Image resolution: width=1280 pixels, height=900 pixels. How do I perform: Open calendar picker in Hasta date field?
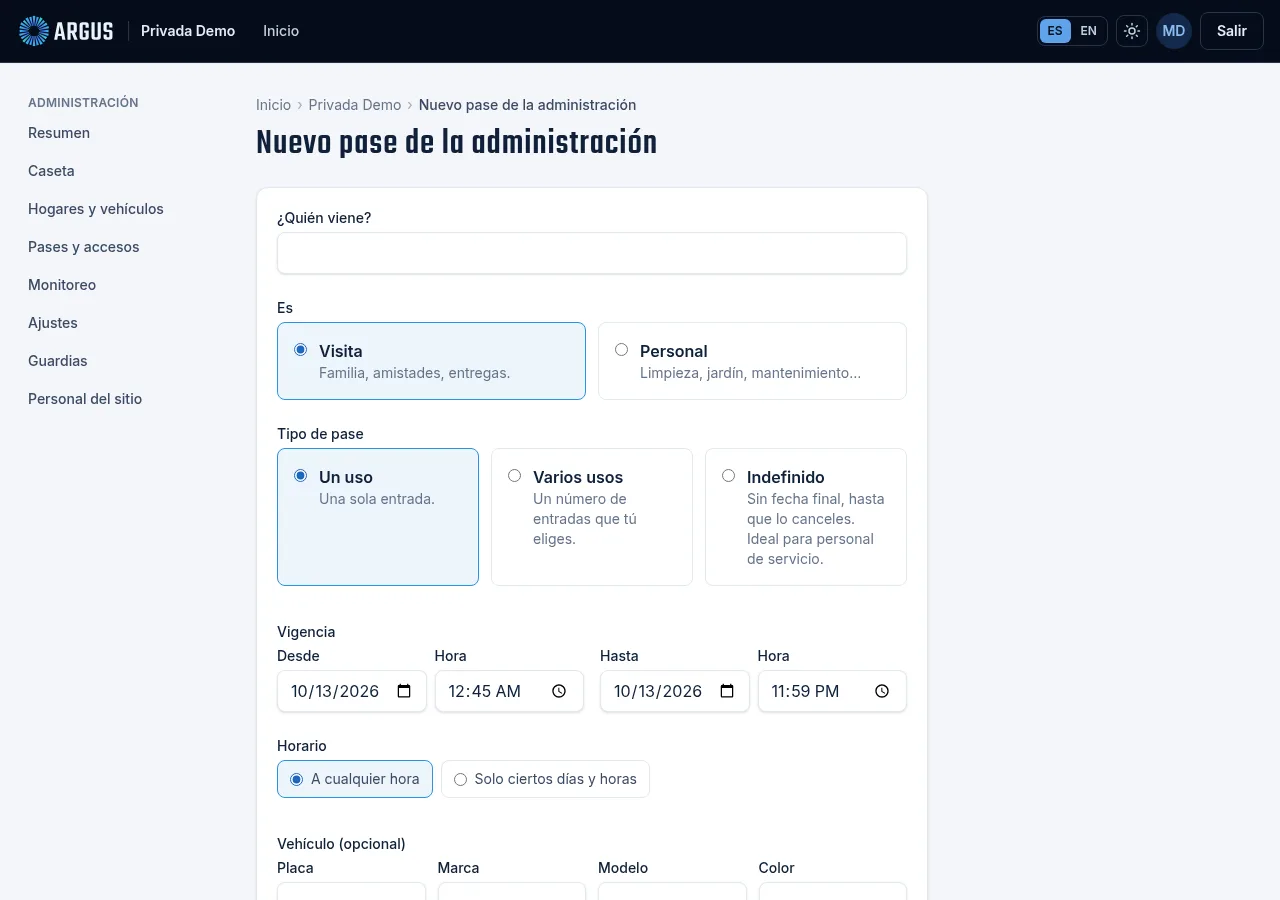[727, 691]
